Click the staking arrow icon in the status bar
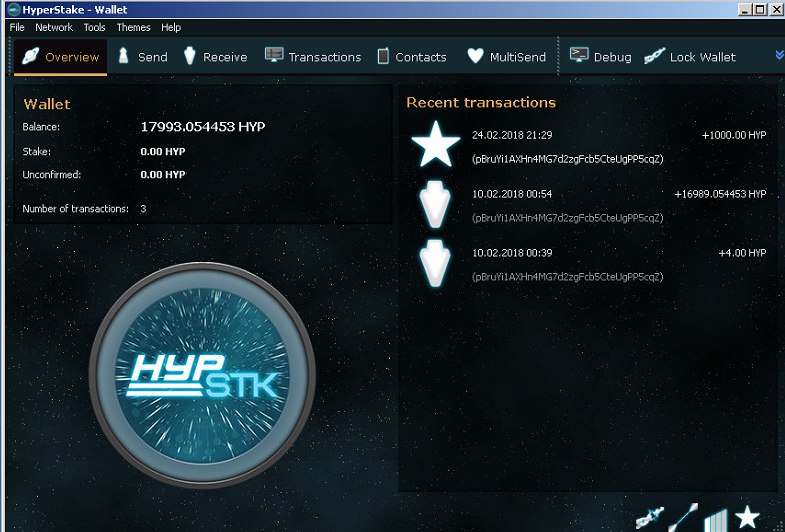This screenshot has width=785, height=532. point(683,518)
